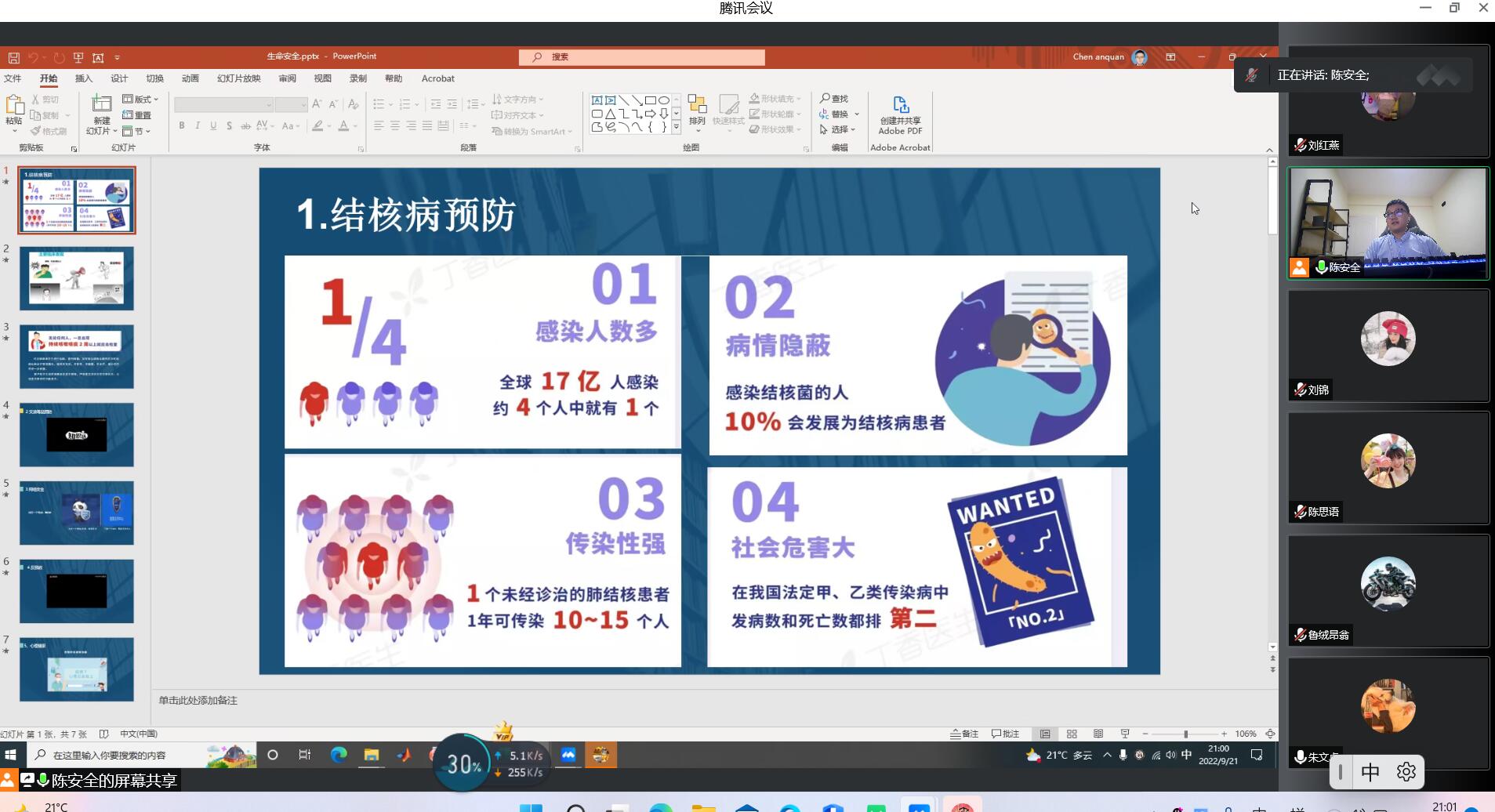Click the Find (查找) button

834,99
